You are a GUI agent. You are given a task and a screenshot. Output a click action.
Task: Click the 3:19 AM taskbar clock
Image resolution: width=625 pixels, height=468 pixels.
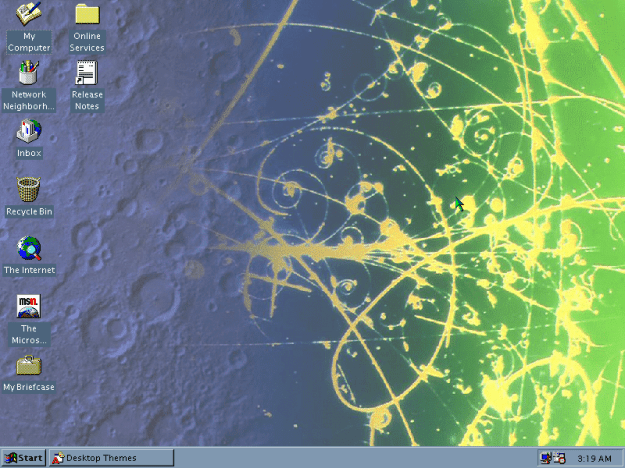[594, 458]
